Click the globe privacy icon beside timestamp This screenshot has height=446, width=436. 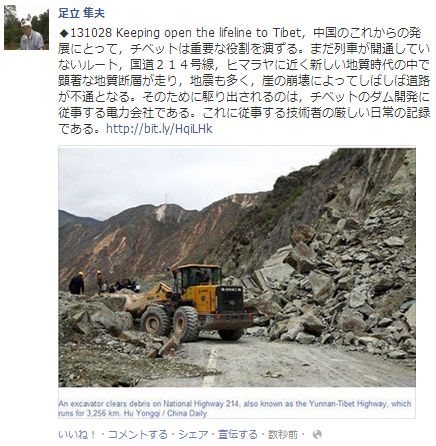[x=318, y=434]
